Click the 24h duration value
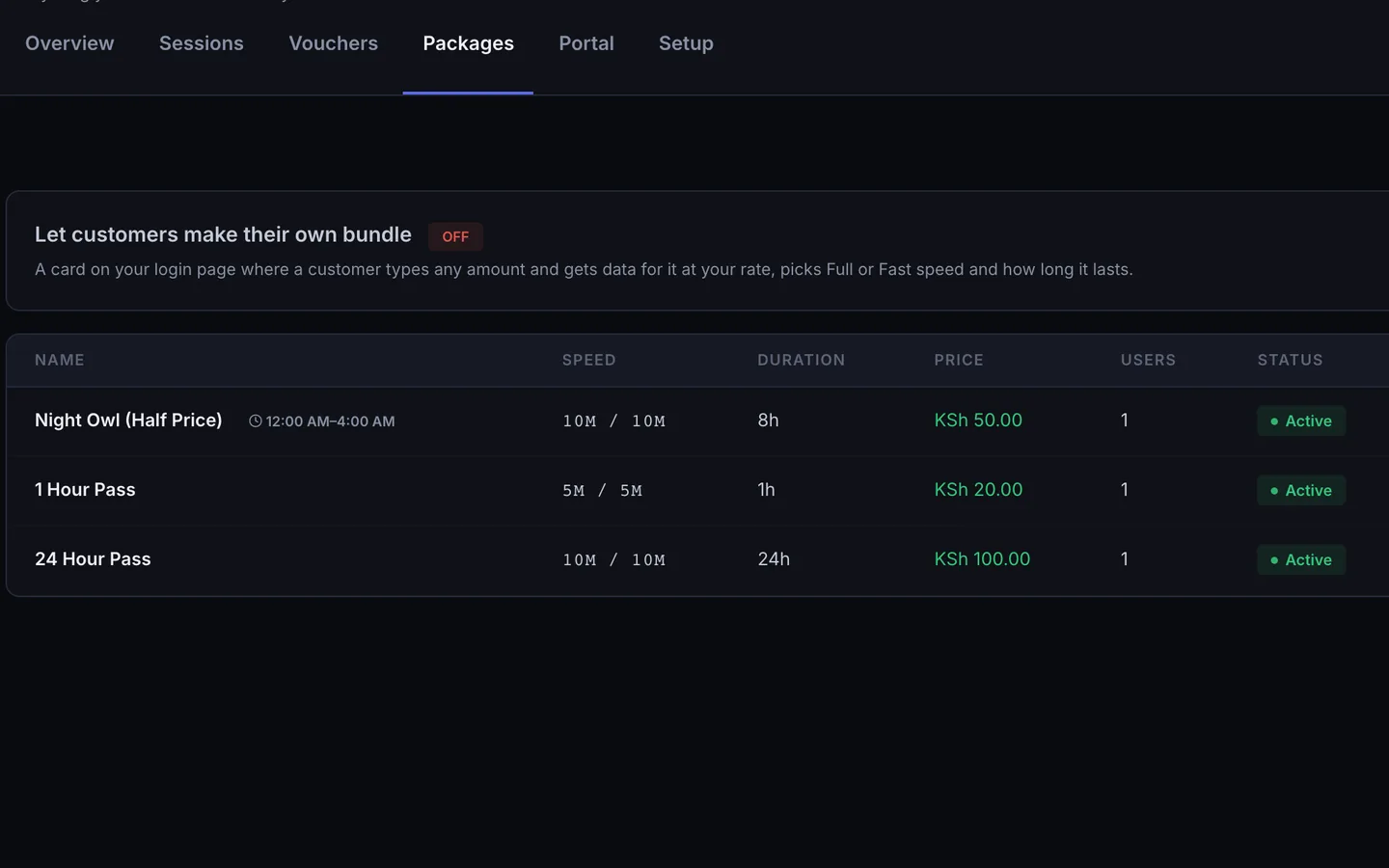This screenshot has height=868, width=1389. pyautogui.click(x=774, y=558)
